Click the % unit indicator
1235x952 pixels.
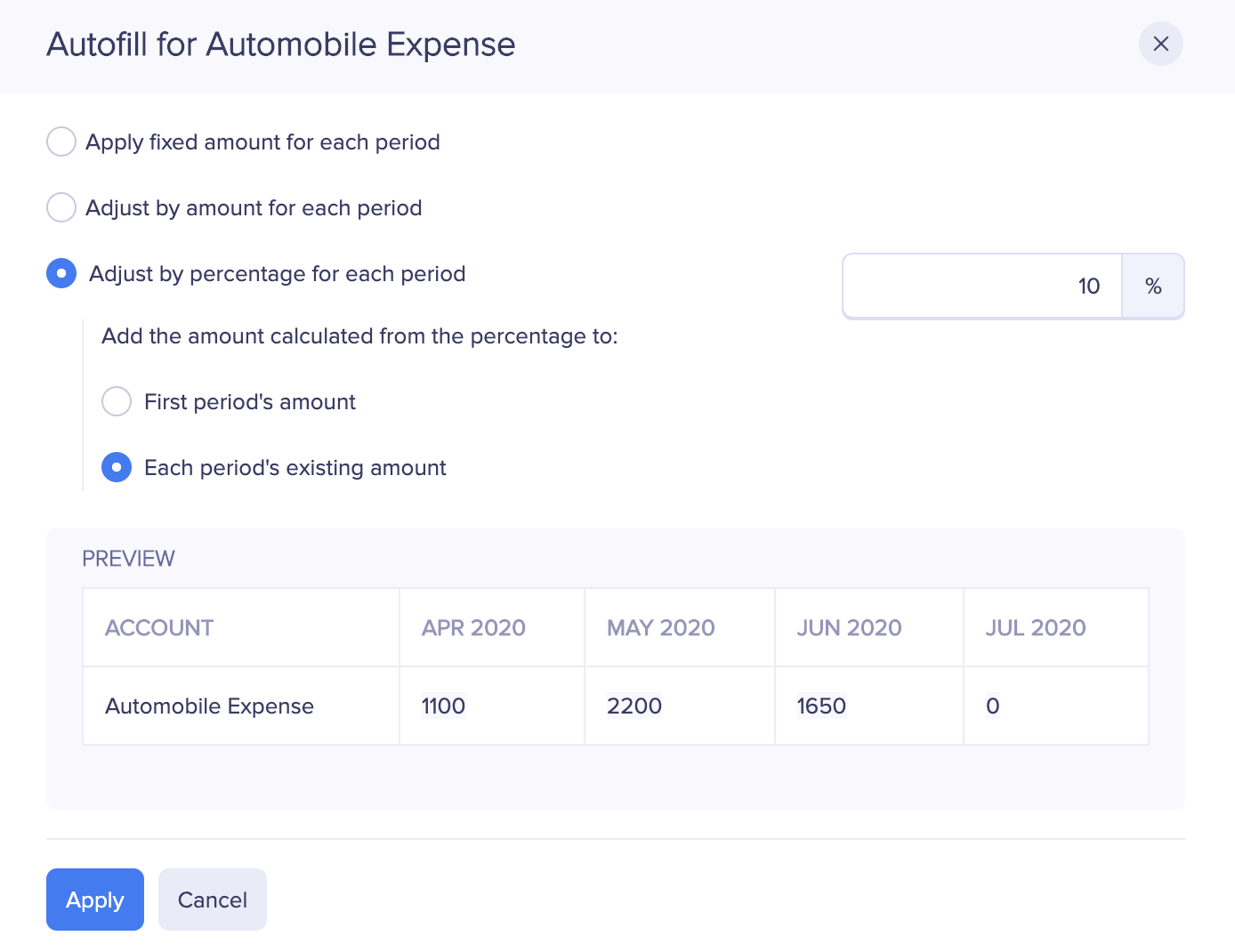1153,286
